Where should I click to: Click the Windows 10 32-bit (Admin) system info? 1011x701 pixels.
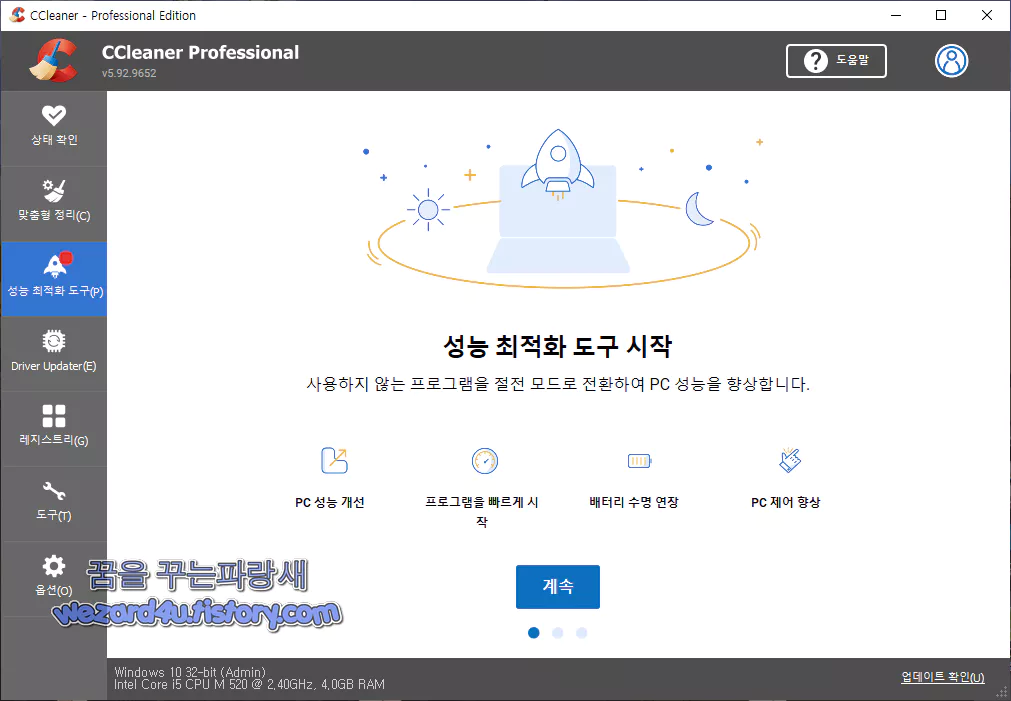[190, 672]
